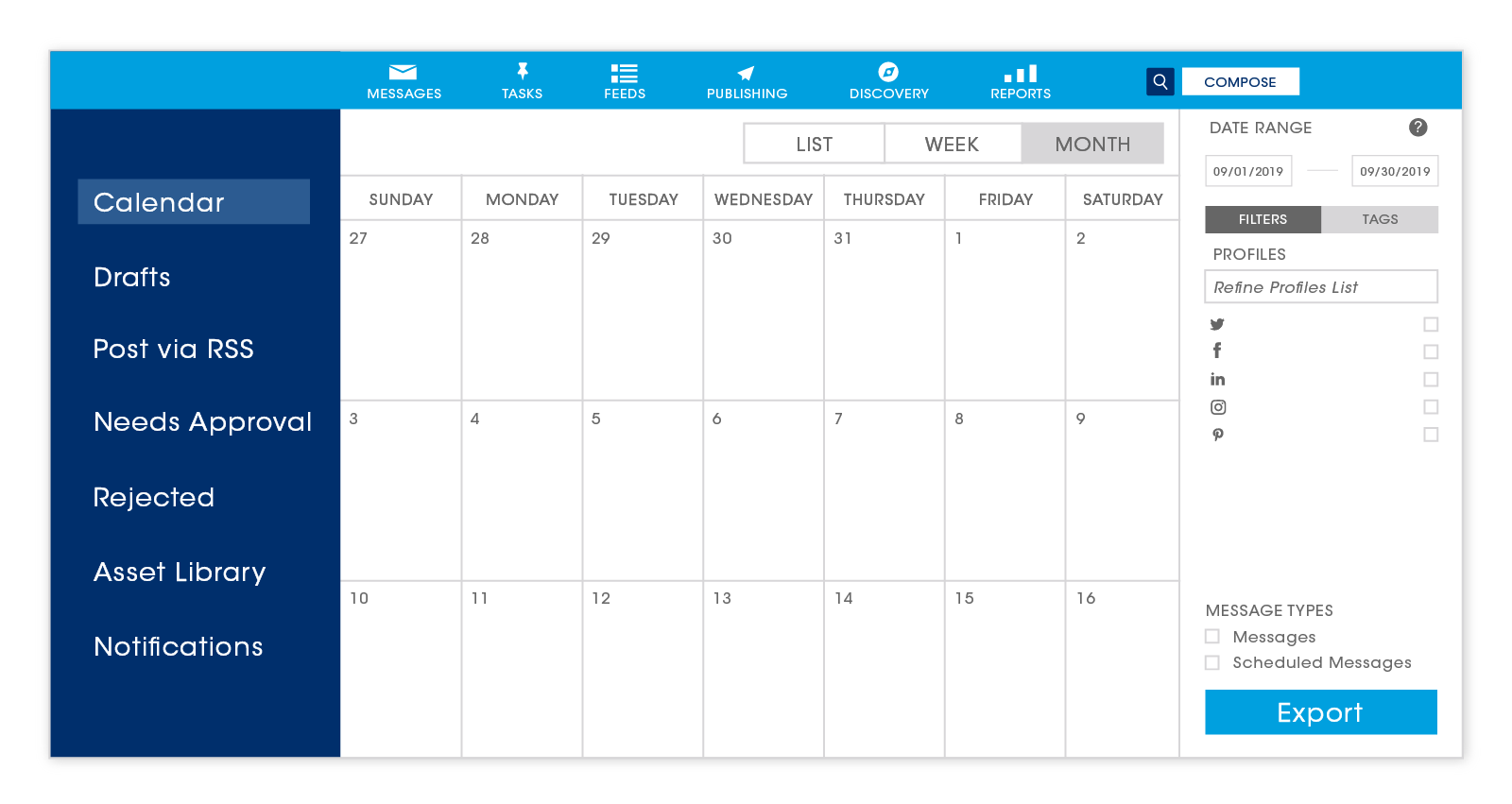Screen dimensions: 1512x804
Task: Go to Feeds list icon
Action: click(x=624, y=73)
